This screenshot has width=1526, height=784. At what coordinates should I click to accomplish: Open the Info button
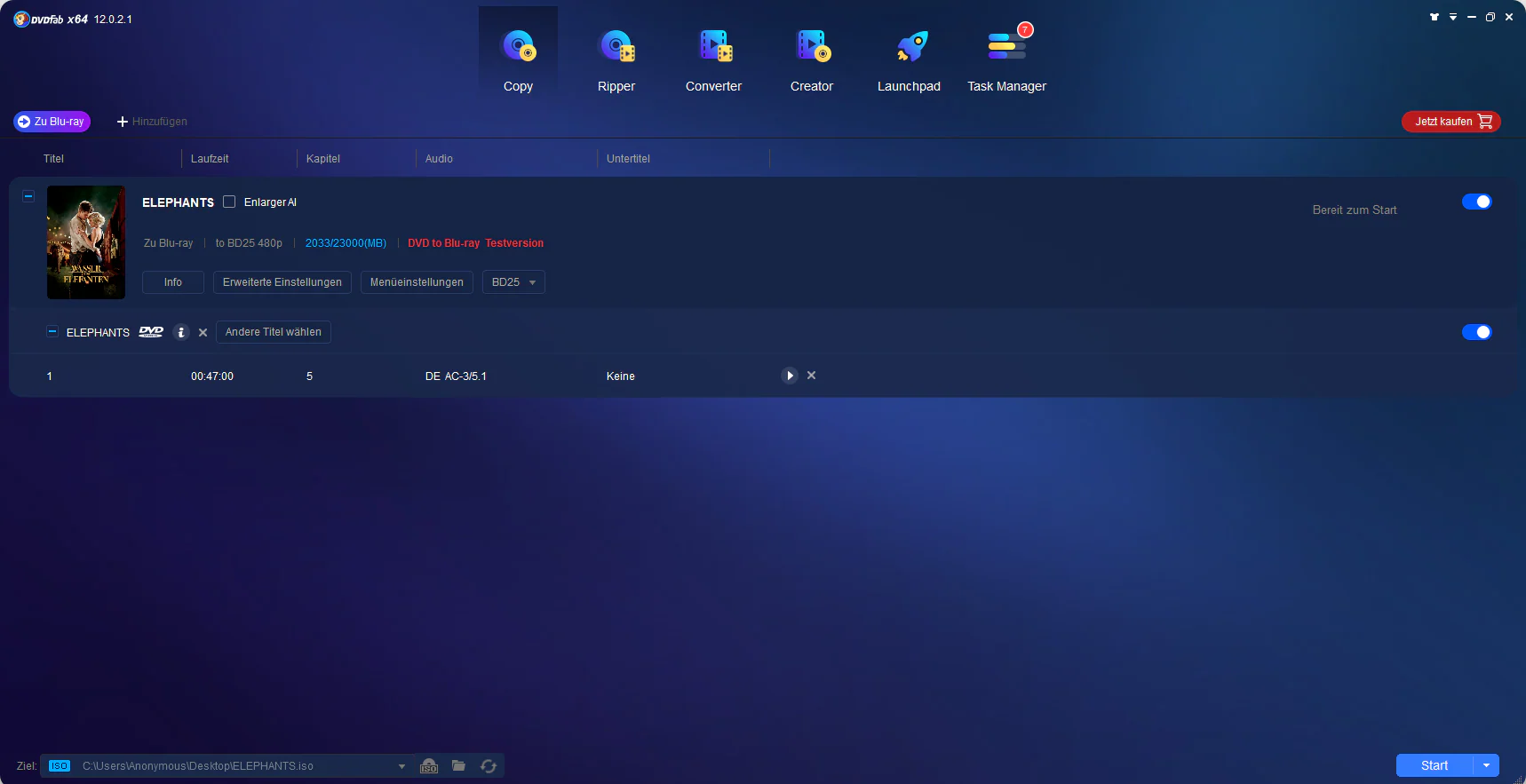[173, 282]
